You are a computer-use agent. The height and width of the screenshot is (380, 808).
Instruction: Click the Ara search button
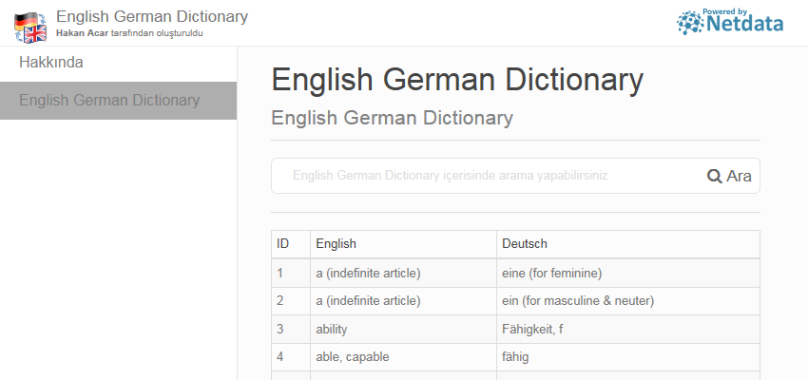729,176
